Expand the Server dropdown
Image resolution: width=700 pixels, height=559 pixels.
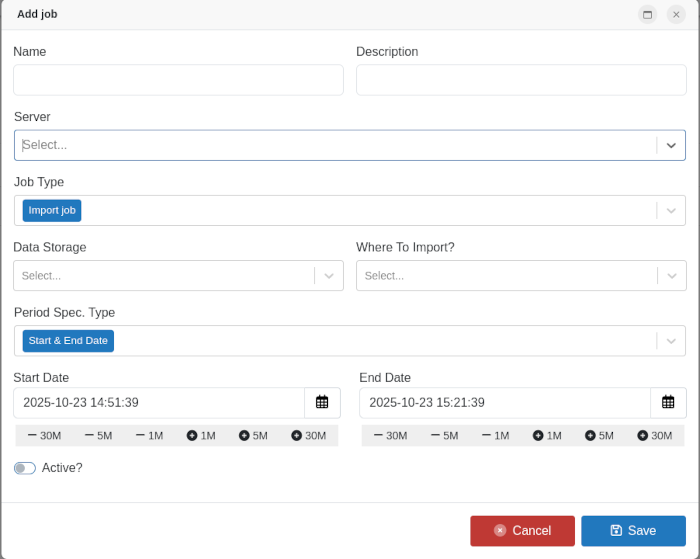pos(671,145)
